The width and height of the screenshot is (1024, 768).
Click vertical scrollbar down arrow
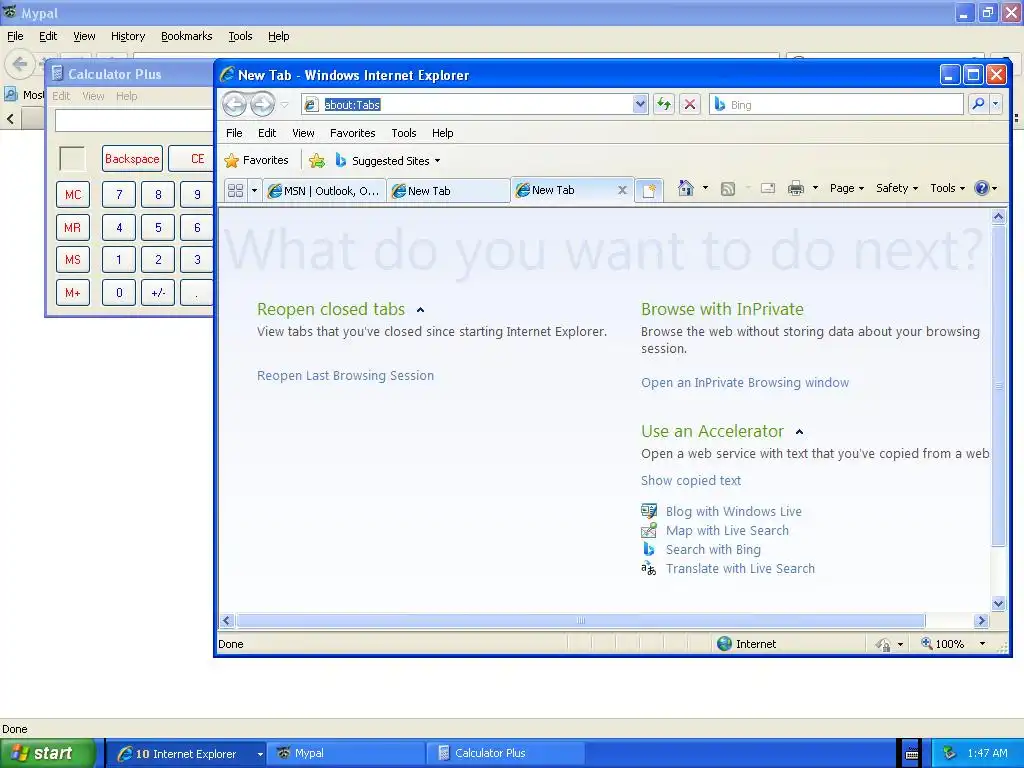coord(999,603)
